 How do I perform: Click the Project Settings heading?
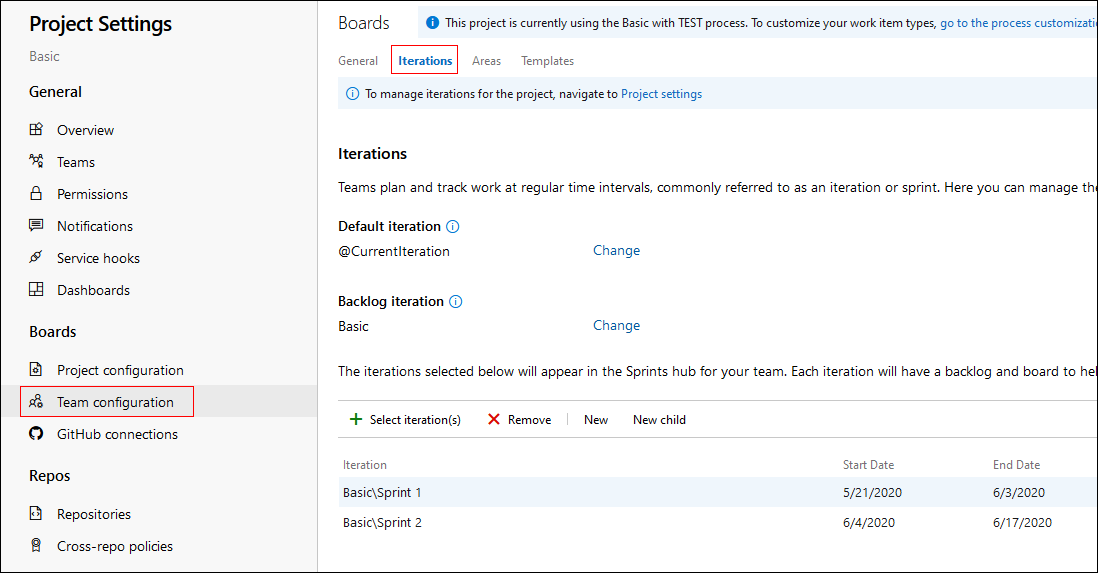(x=100, y=24)
